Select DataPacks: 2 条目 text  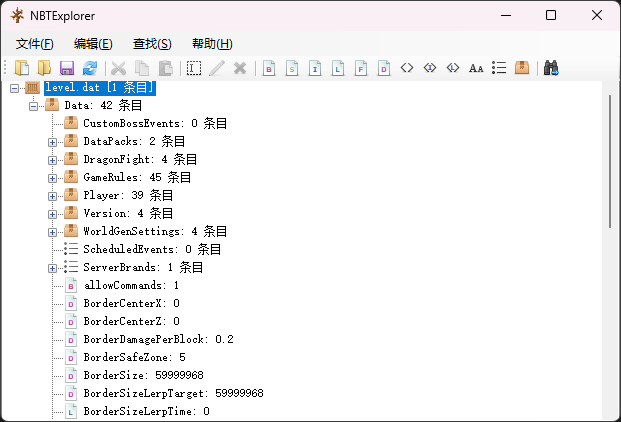(134, 141)
